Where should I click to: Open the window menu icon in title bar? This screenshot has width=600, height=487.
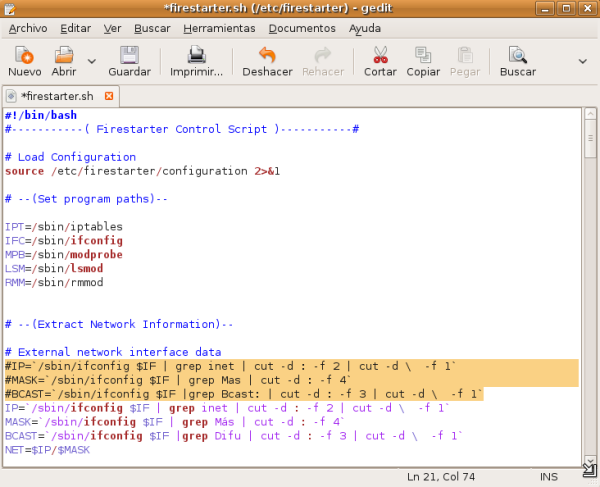tap(11, 9)
